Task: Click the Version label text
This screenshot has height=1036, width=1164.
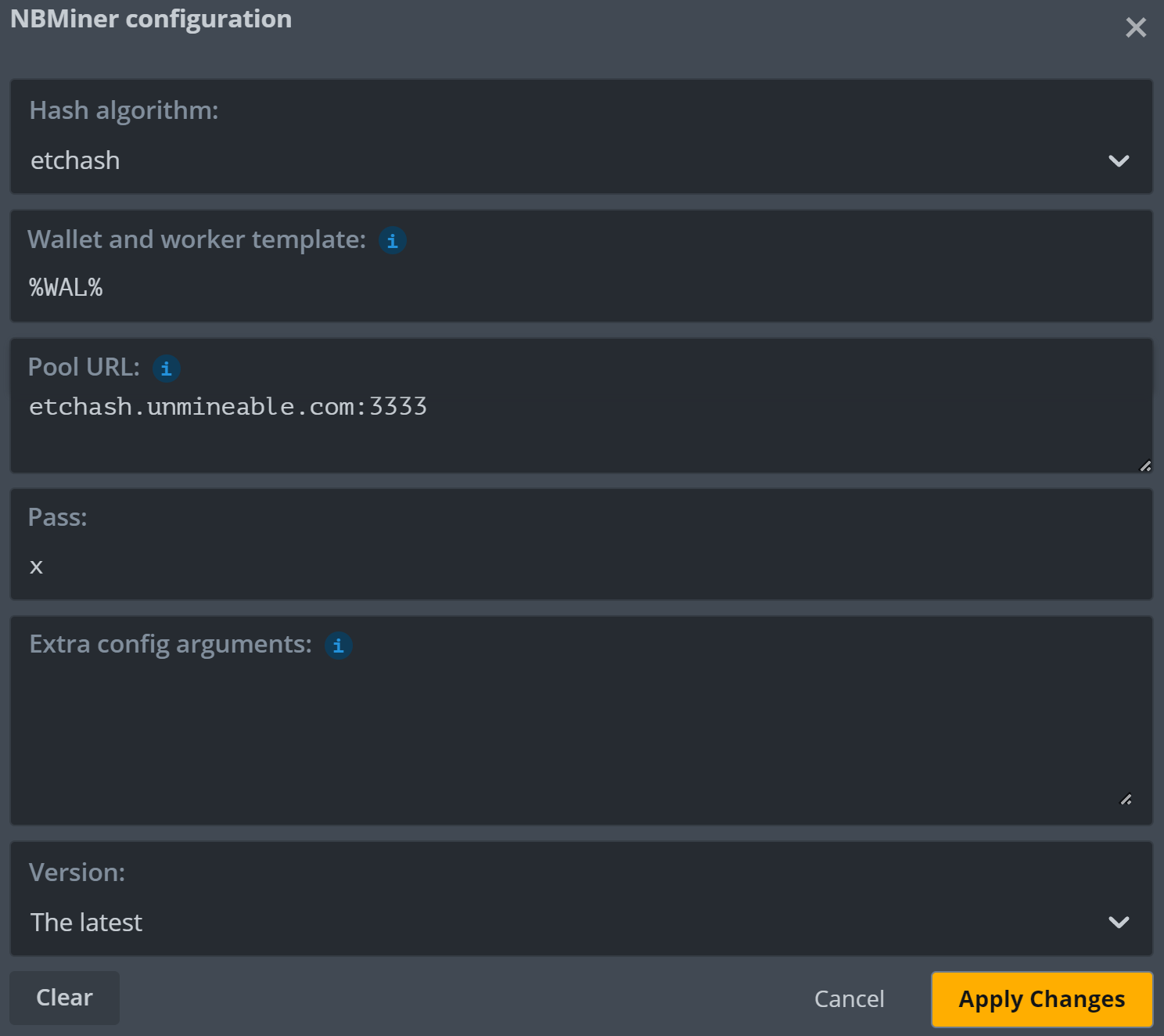Action: click(77, 872)
